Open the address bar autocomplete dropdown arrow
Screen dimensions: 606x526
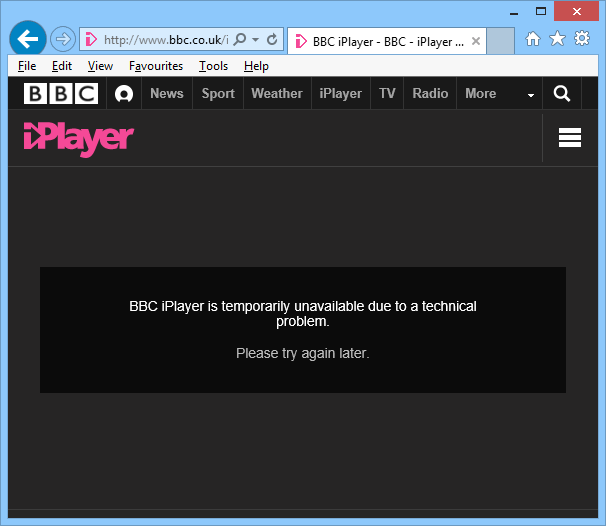click(255, 39)
